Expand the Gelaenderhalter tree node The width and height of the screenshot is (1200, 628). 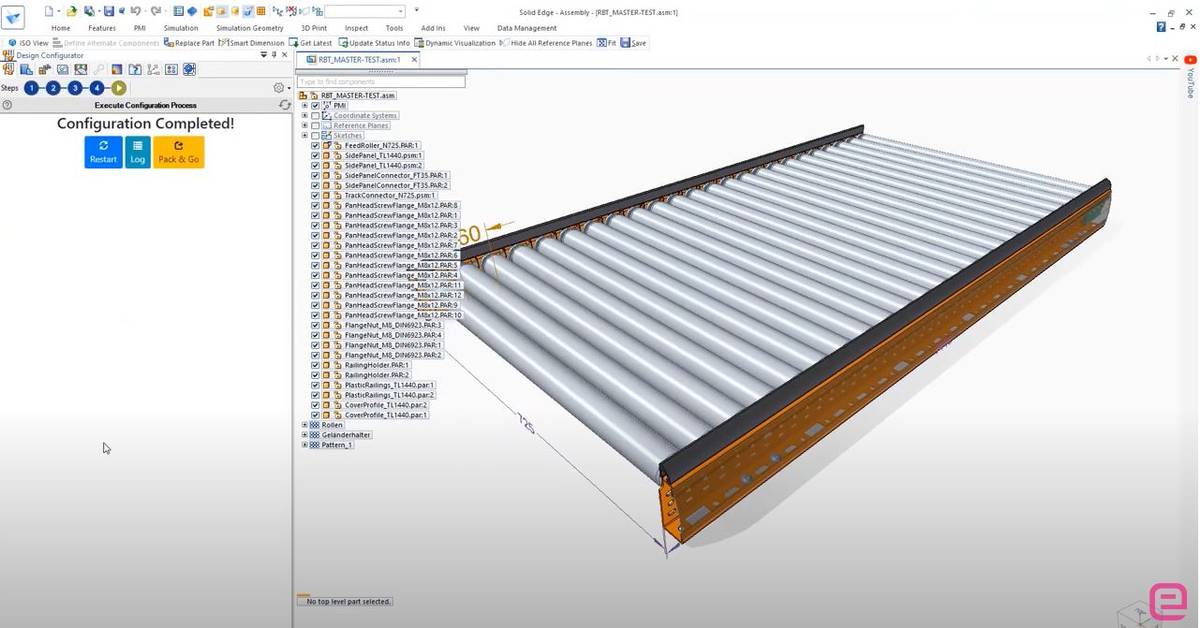pyautogui.click(x=304, y=434)
